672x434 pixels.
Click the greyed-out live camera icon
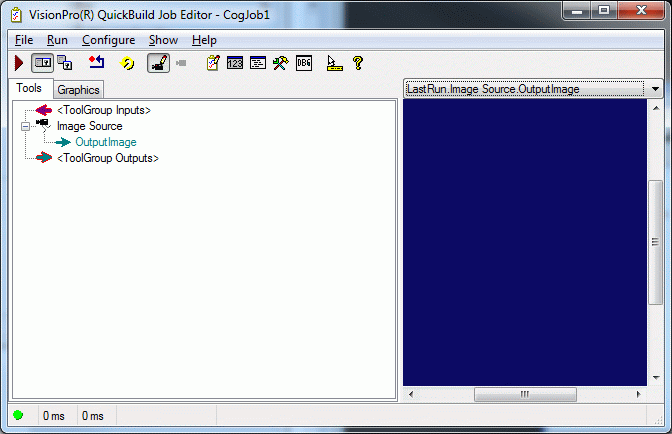point(181,63)
